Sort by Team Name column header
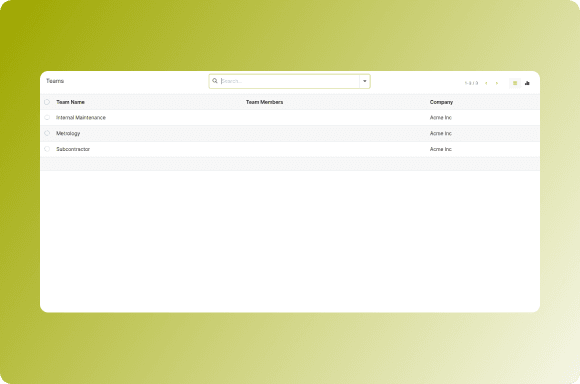Image resolution: width=580 pixels, height=384 pixels. (x=70, y=102)
